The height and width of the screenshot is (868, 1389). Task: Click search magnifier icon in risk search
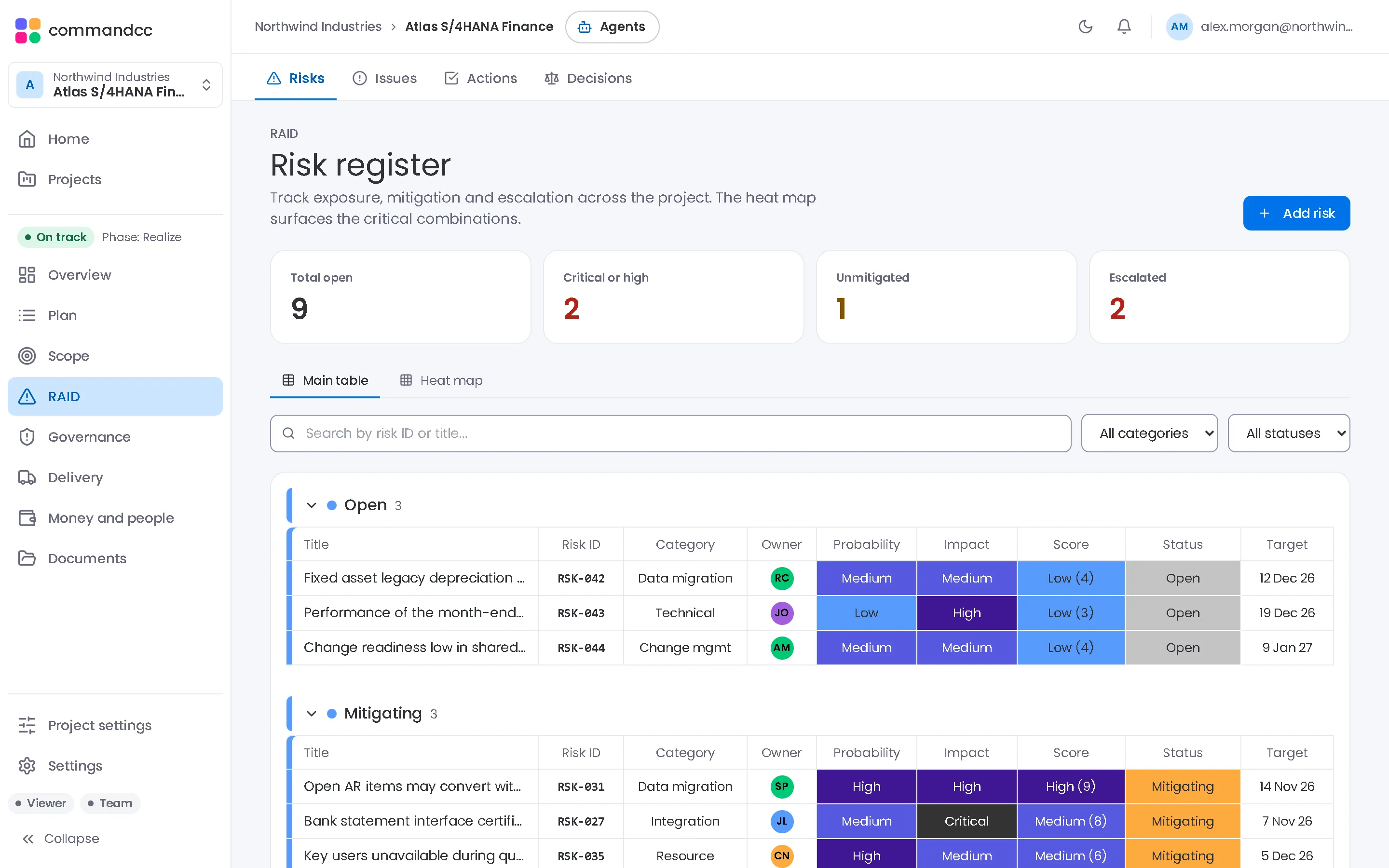289,434
